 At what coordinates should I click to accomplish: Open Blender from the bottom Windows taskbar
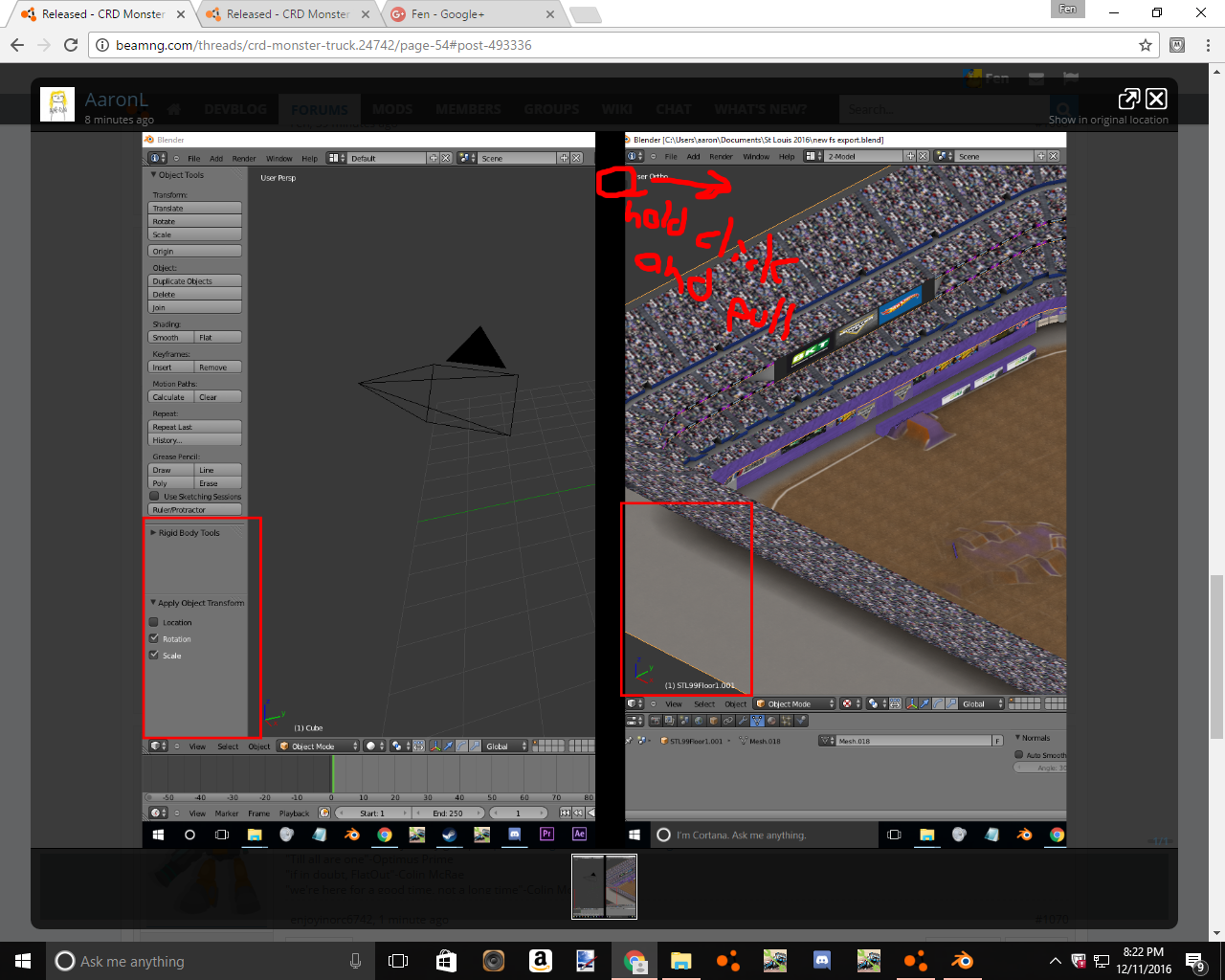[962, 961]
